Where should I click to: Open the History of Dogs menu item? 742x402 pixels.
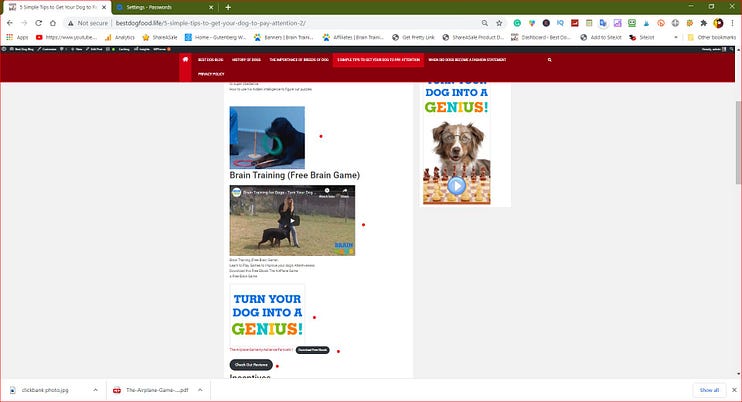(x=246, y=60)
